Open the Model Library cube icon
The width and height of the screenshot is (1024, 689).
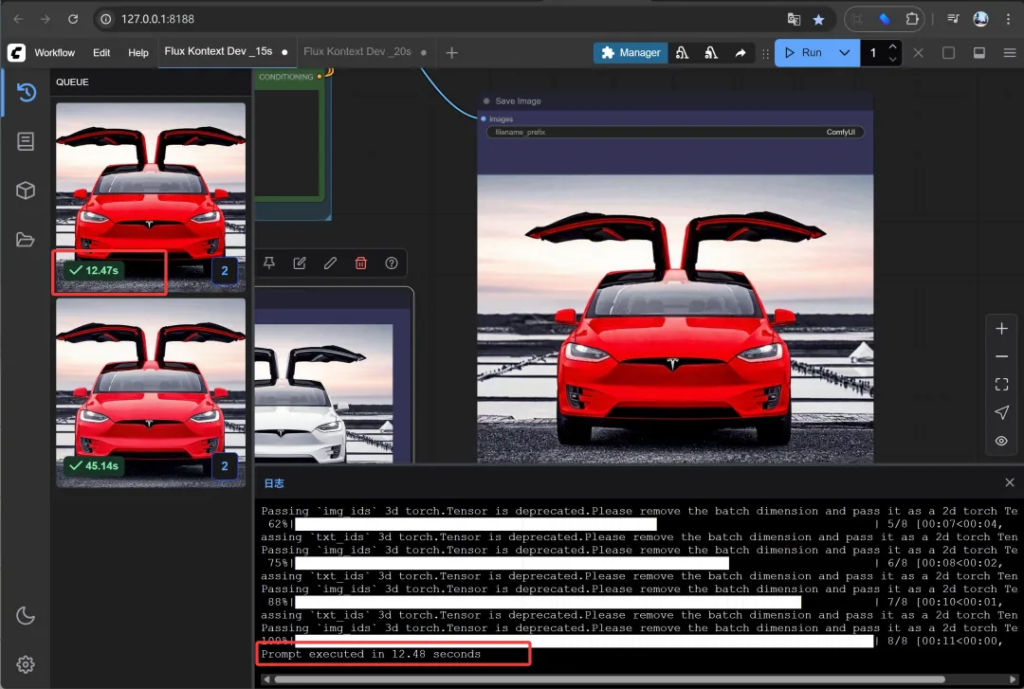click(25, 191)
